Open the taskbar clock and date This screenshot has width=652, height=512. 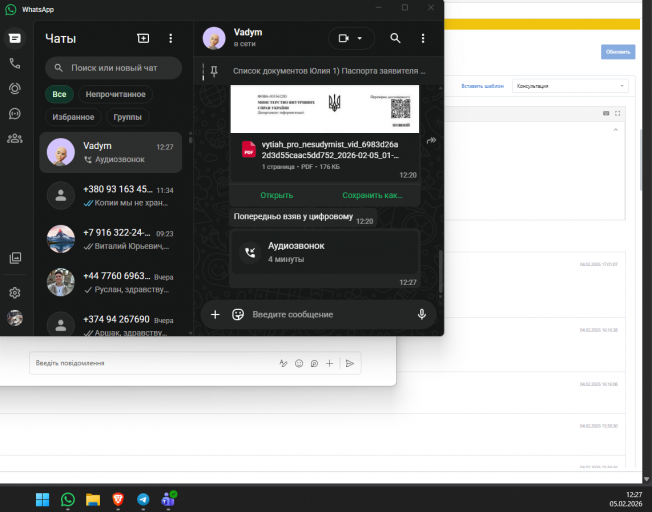[x=626, y=499]
